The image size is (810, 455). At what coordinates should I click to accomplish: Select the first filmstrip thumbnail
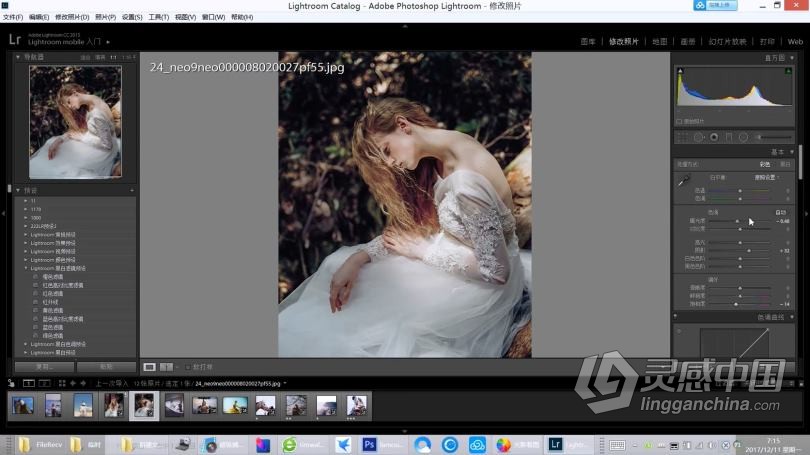[x=23, y=406]
